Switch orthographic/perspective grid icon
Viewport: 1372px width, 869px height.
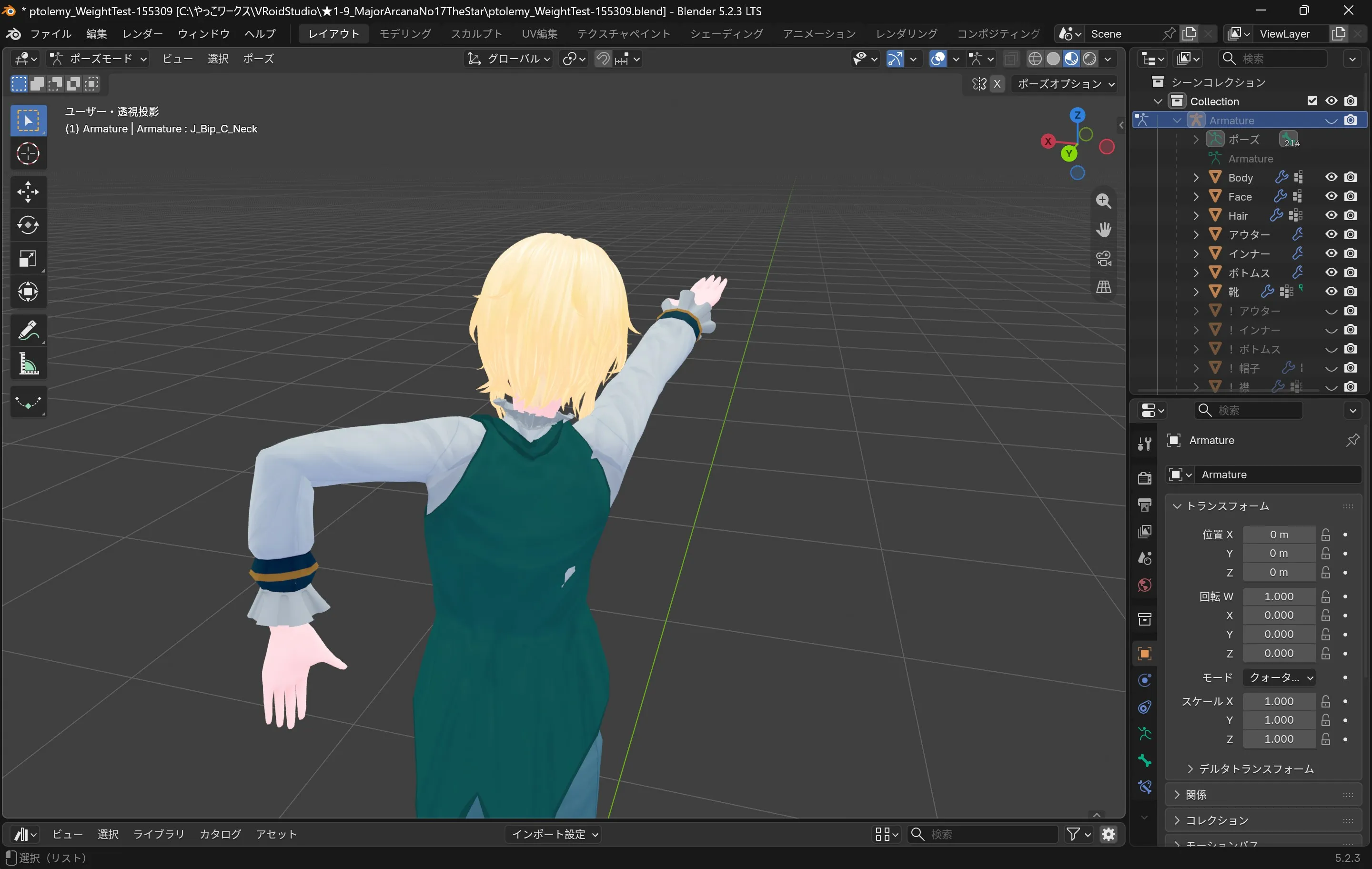[1104, 287]
